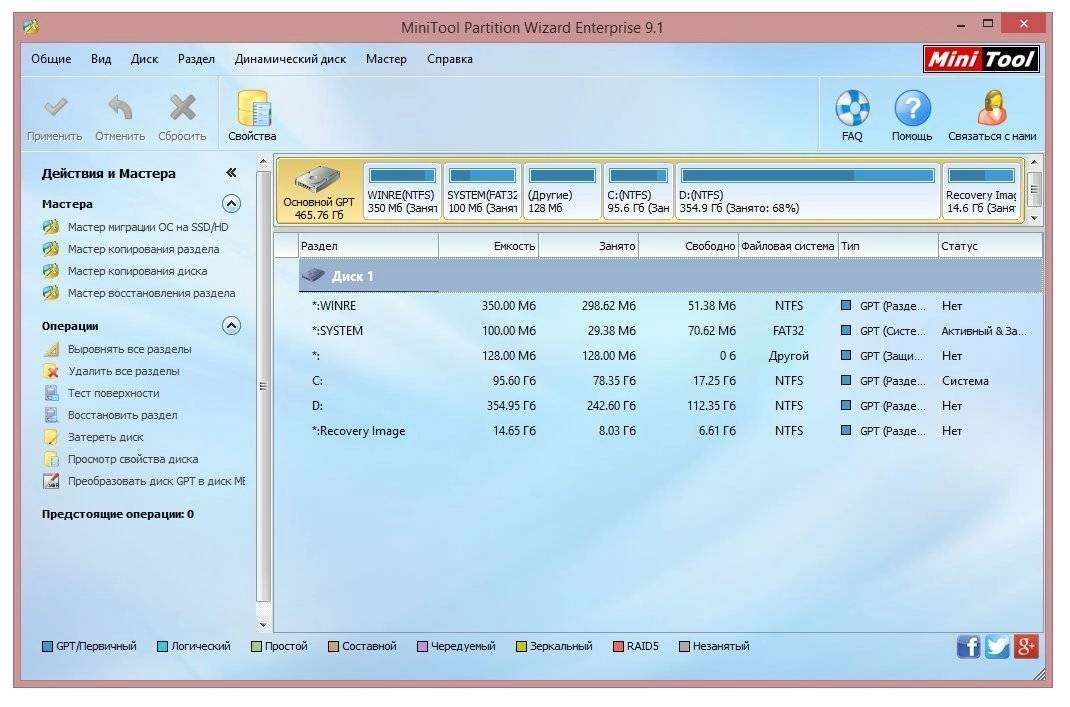Click the RAID5 legend color swatch
The width and height of the screenshot is (1070, 707).
click(618, 646)
